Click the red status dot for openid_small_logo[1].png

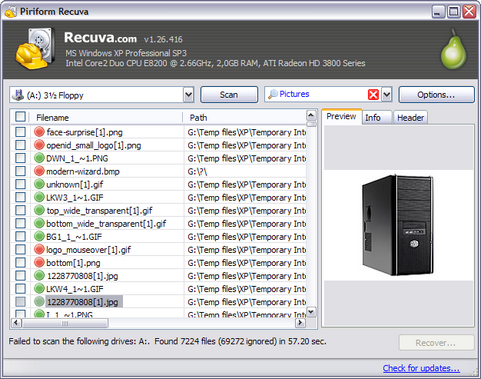click(x=39, y=145)
